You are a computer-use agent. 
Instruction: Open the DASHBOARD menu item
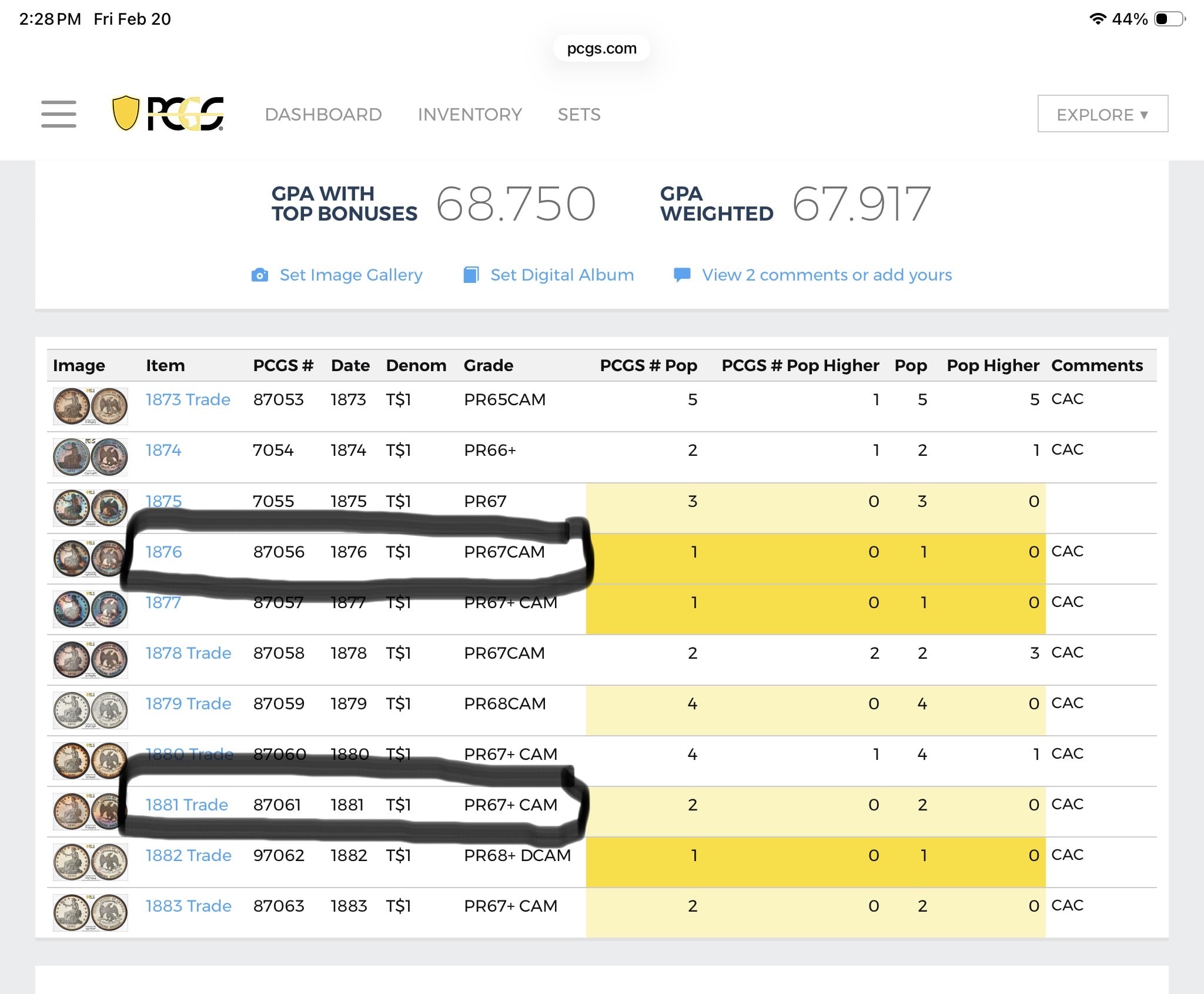[323, 114]
